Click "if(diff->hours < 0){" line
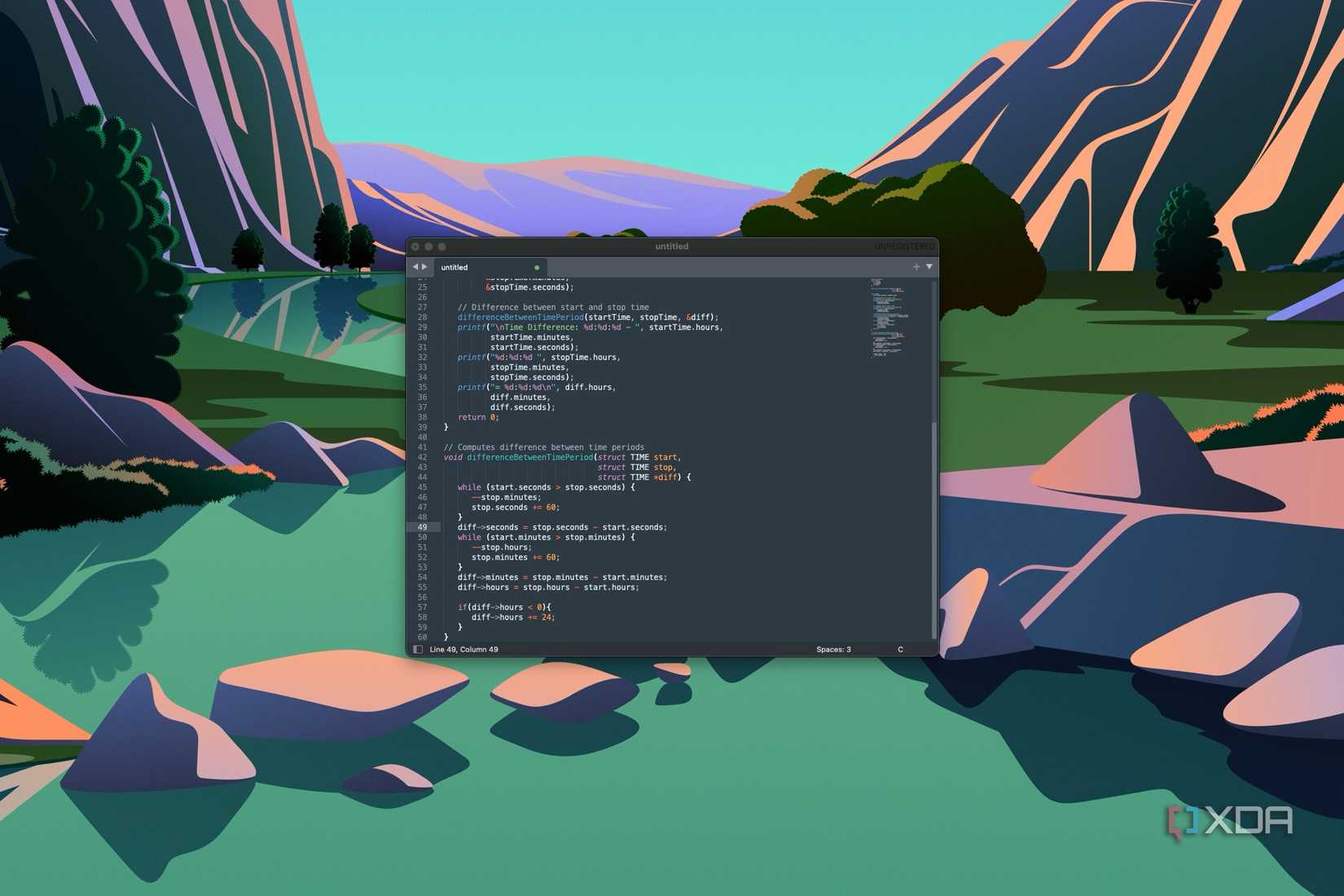This screenshot has width=1344, height=896. click(504, 607)
